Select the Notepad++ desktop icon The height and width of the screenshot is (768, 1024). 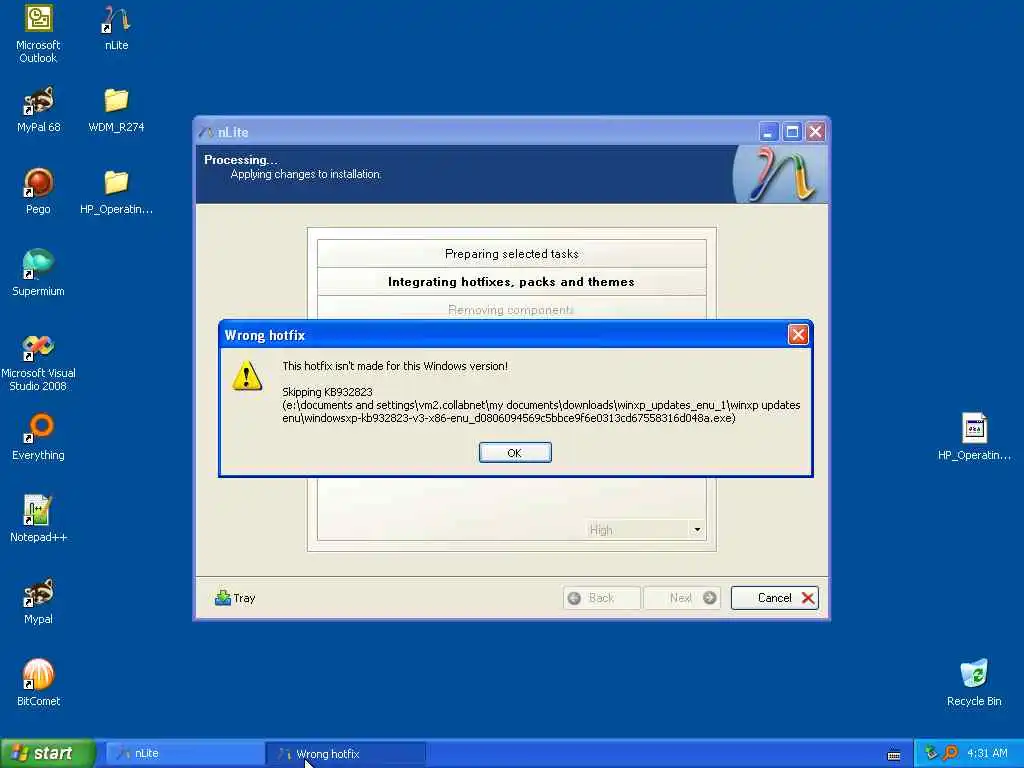point(38,519)
